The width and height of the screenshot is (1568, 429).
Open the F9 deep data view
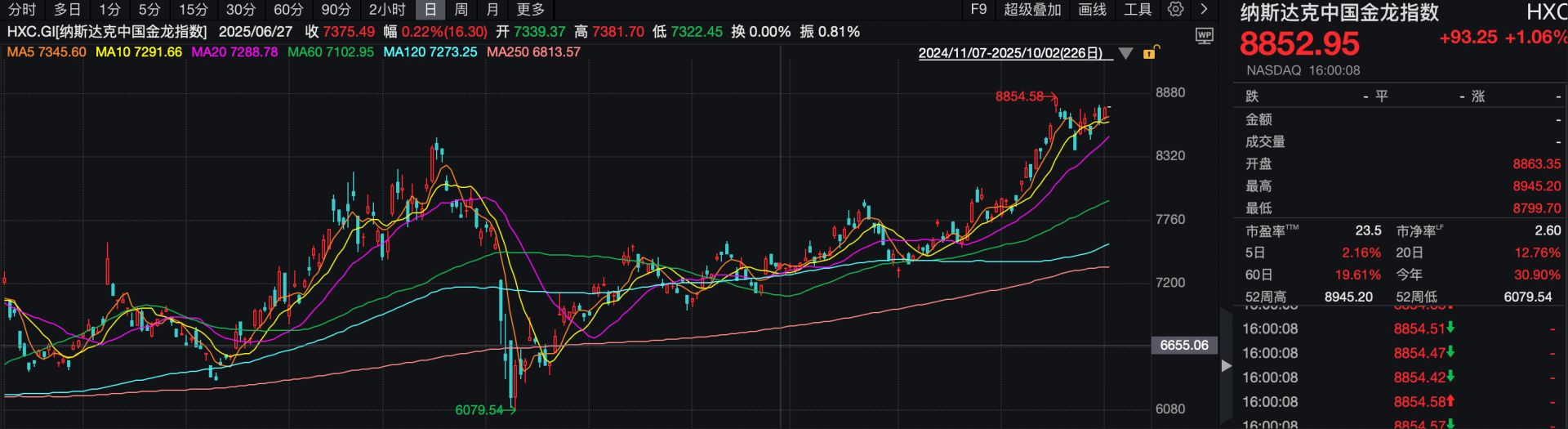click(x=978, y=10)
